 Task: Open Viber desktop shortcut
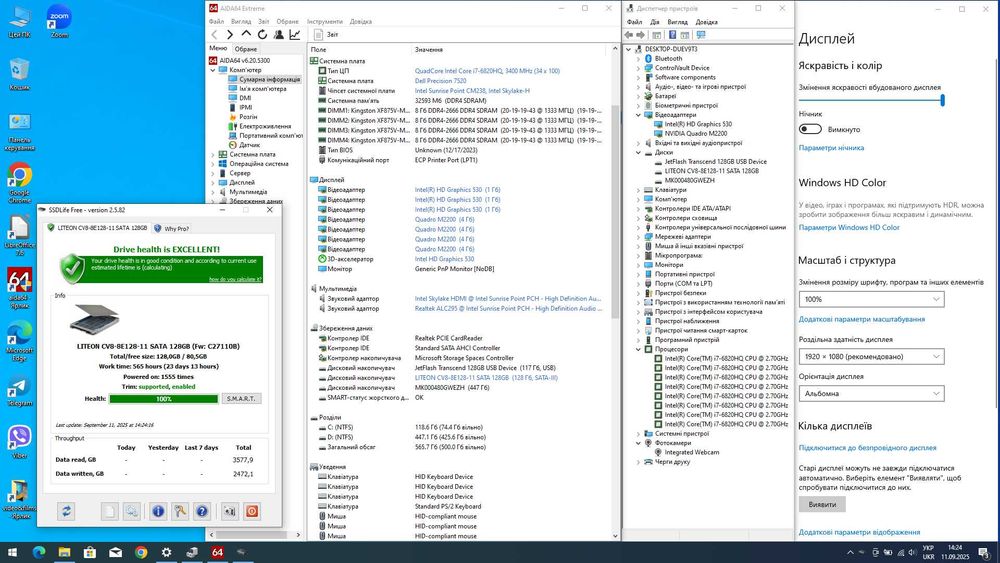click(x=19, y=441)
